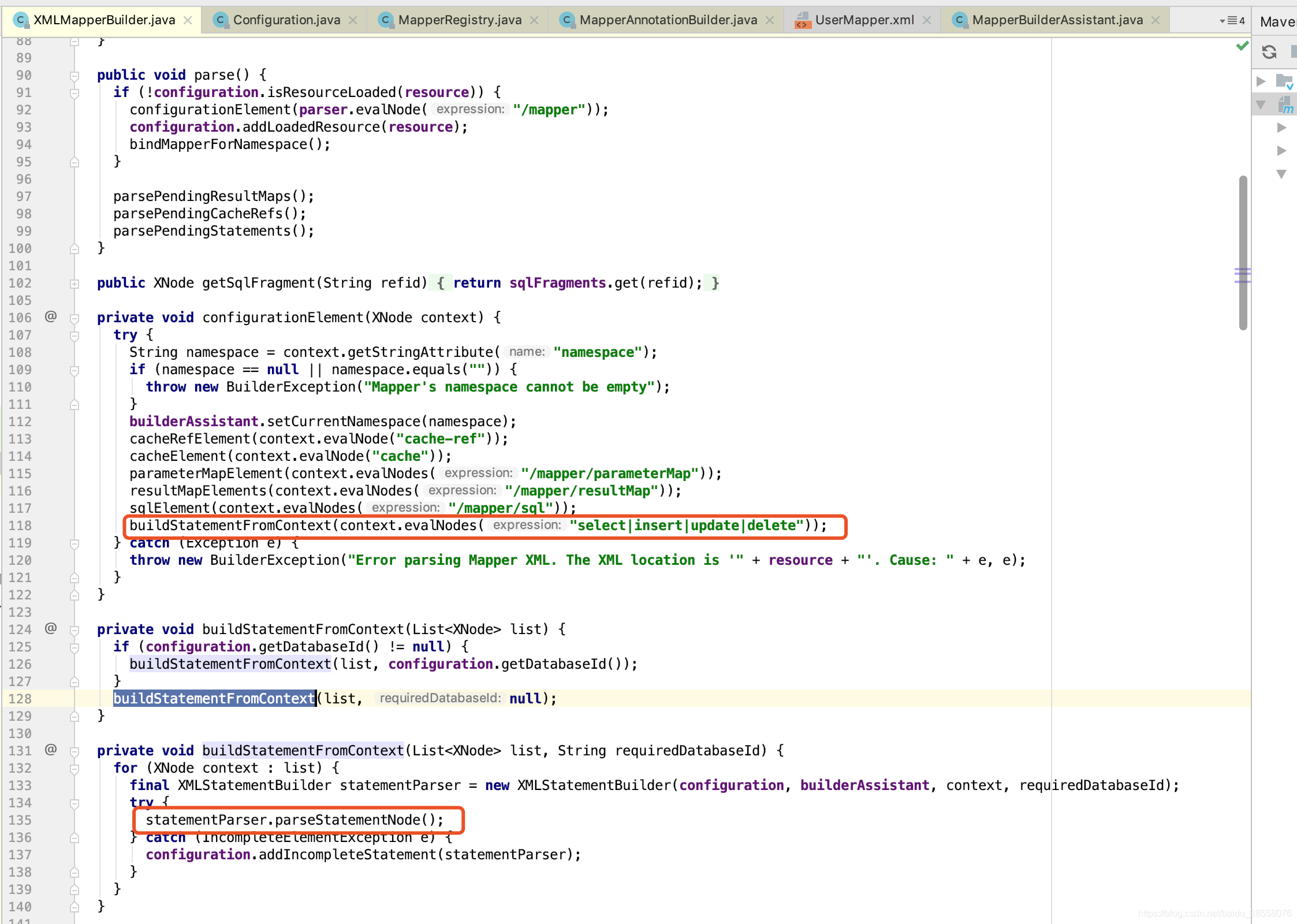Click the UserMapper.xml file icon in tab
Screen dimensions: 1297x924
pyautogui.click(x=802, y=21)
